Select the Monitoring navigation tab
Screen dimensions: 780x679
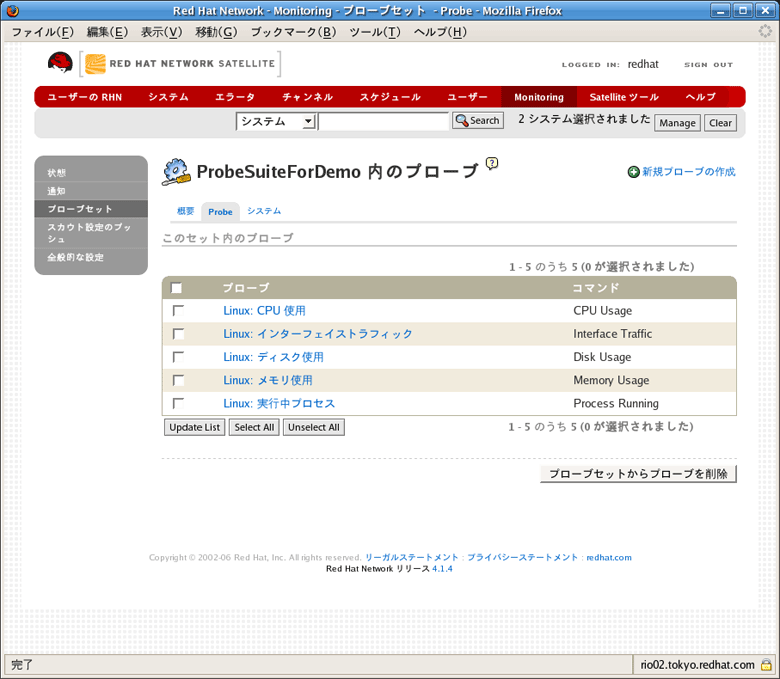tap(539, 97)
